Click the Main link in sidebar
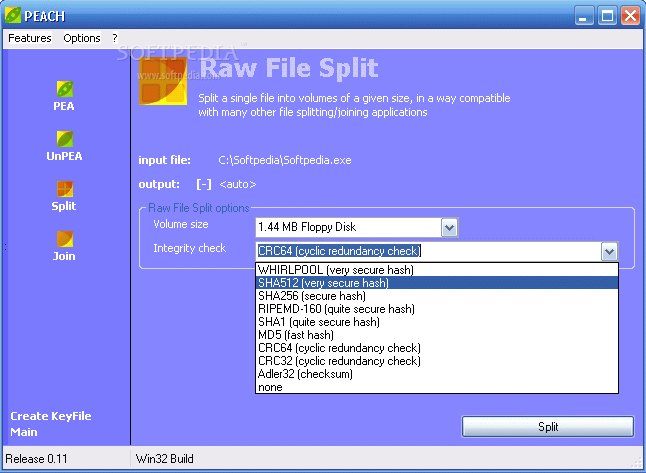Image resolution: width=646 pixels, height=473 pixels. point(24,432)
